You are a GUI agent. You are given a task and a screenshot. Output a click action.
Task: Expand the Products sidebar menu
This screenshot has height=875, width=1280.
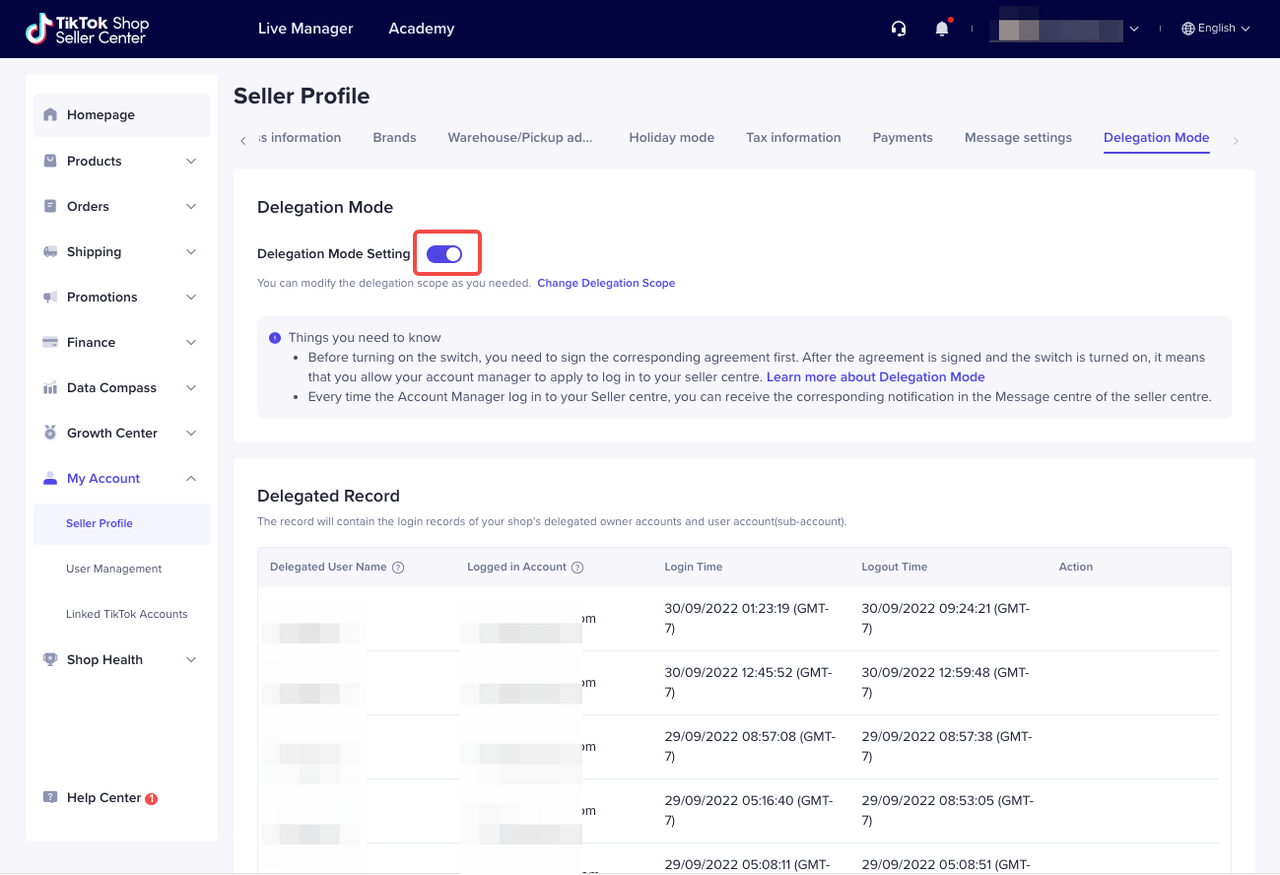point(191,161)
